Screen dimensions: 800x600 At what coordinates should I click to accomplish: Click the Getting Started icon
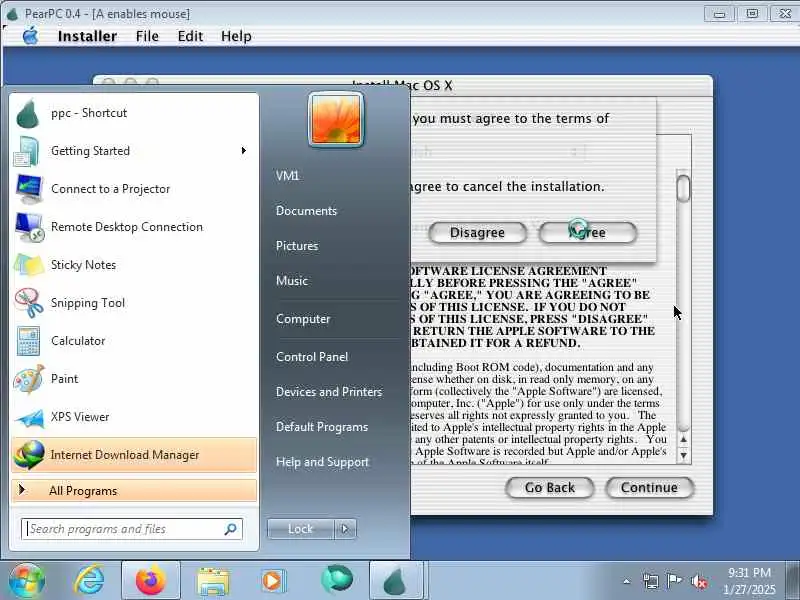pos(27,151)
